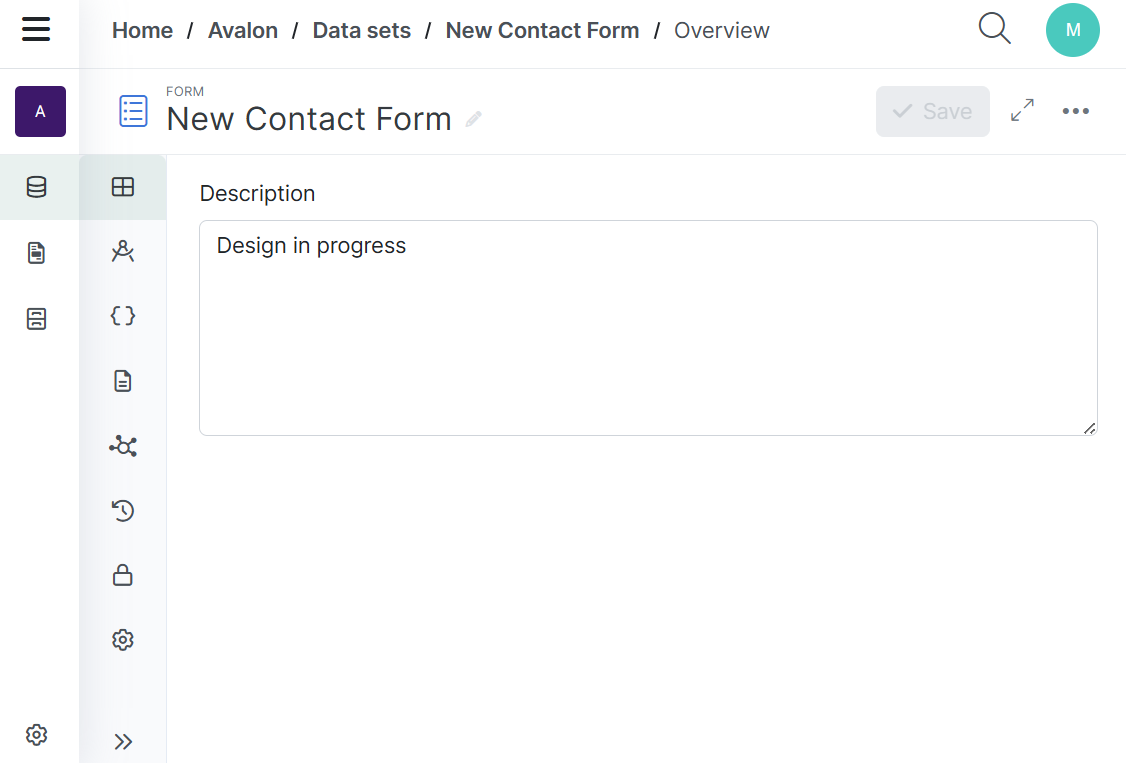Open the form settings gear icon

pyautogui.click(x=123, y=640)
